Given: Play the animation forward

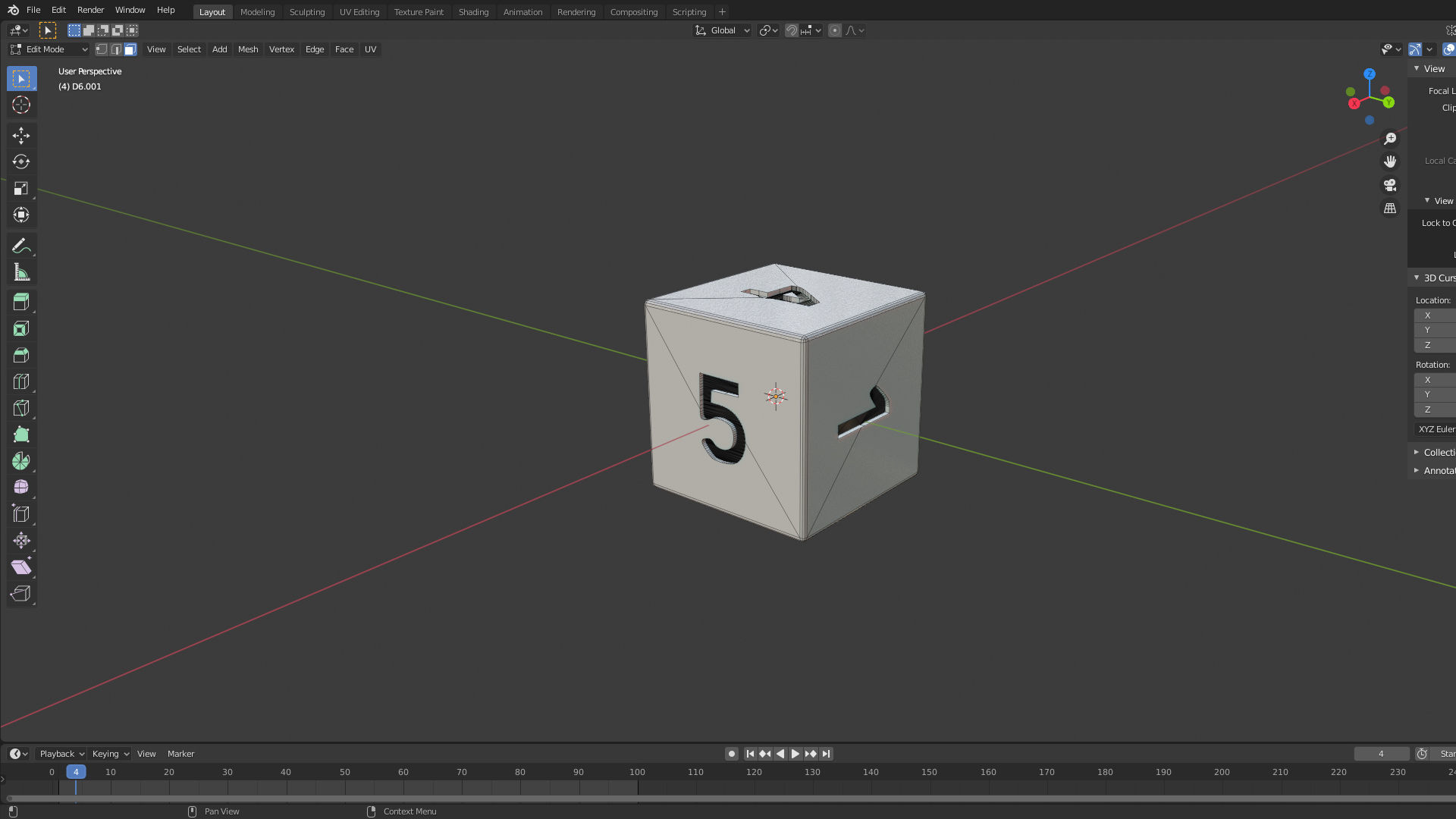Looking at the screenshot, I should 795,754.
